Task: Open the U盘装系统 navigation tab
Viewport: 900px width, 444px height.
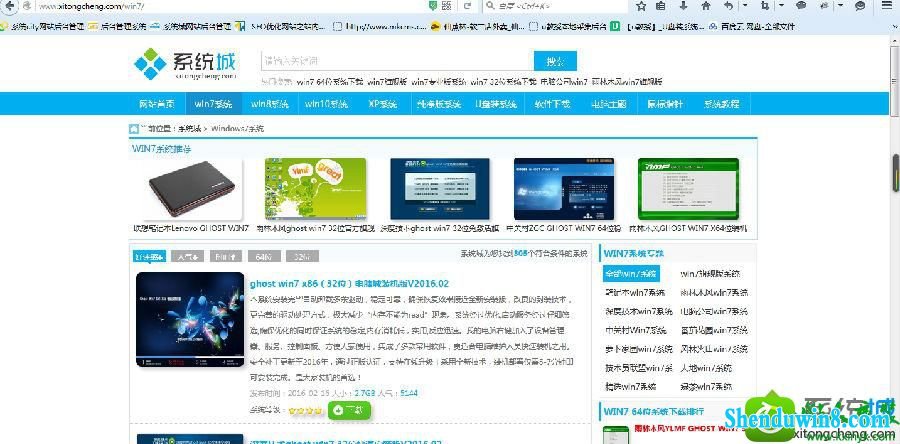Action: tap(496, 104)
